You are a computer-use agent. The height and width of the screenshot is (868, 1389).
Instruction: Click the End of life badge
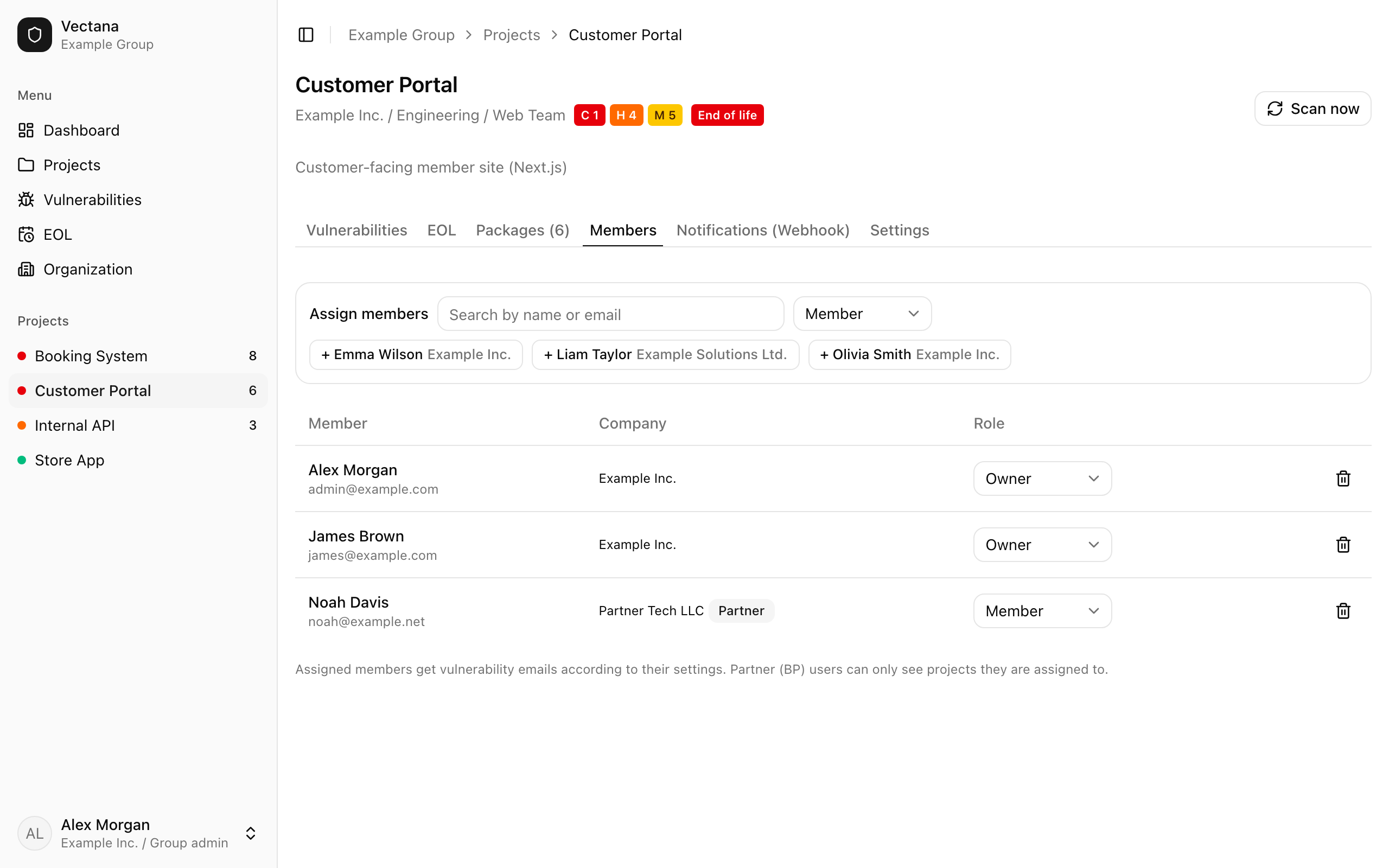point(727,115)
